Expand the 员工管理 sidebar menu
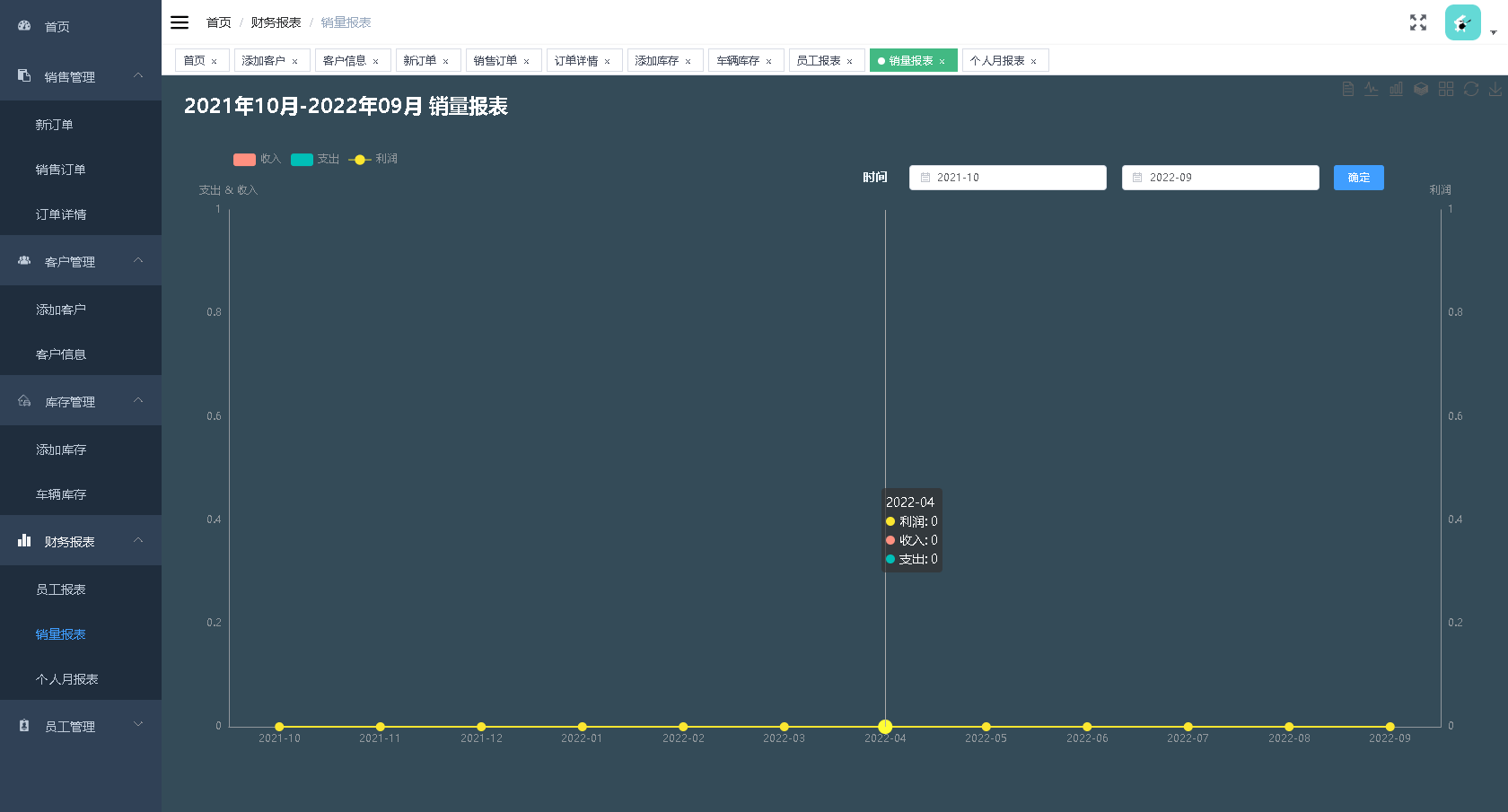This screenshot has height=812, width=1508. tap(81, 726)
